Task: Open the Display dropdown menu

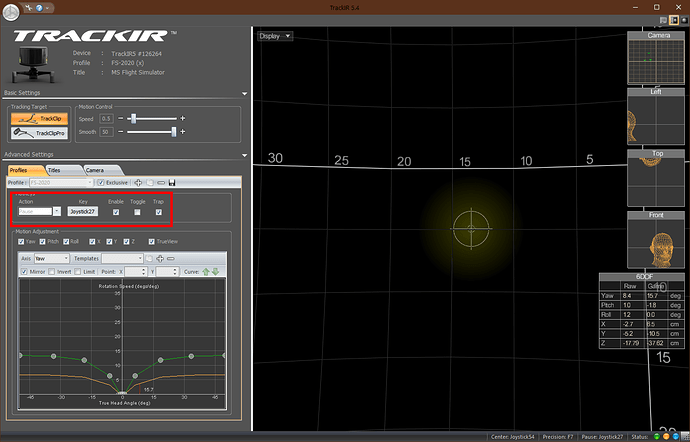Action: (x=275, y=36)
